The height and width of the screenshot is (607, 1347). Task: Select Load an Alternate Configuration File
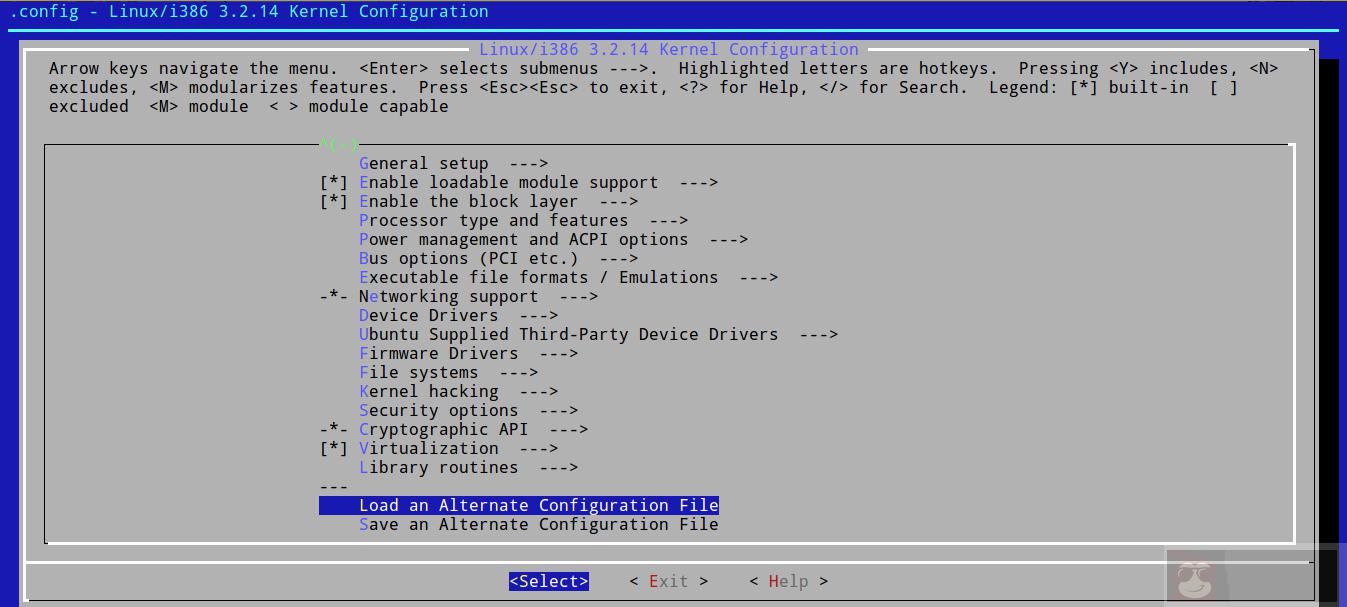(538, 506)
